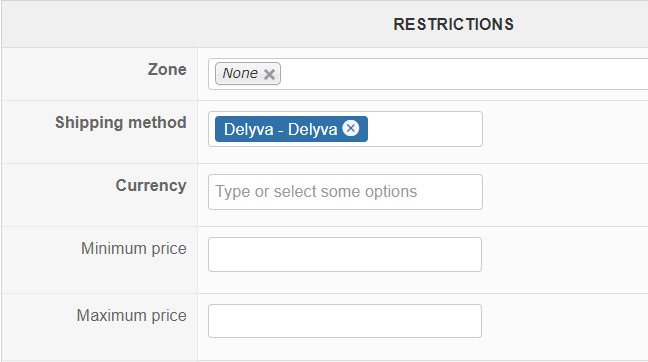Image resolution: width=648 pixels, height=362 pixels.
Task: Open the Shipping method options dropdown
Action: pos(345,129)
